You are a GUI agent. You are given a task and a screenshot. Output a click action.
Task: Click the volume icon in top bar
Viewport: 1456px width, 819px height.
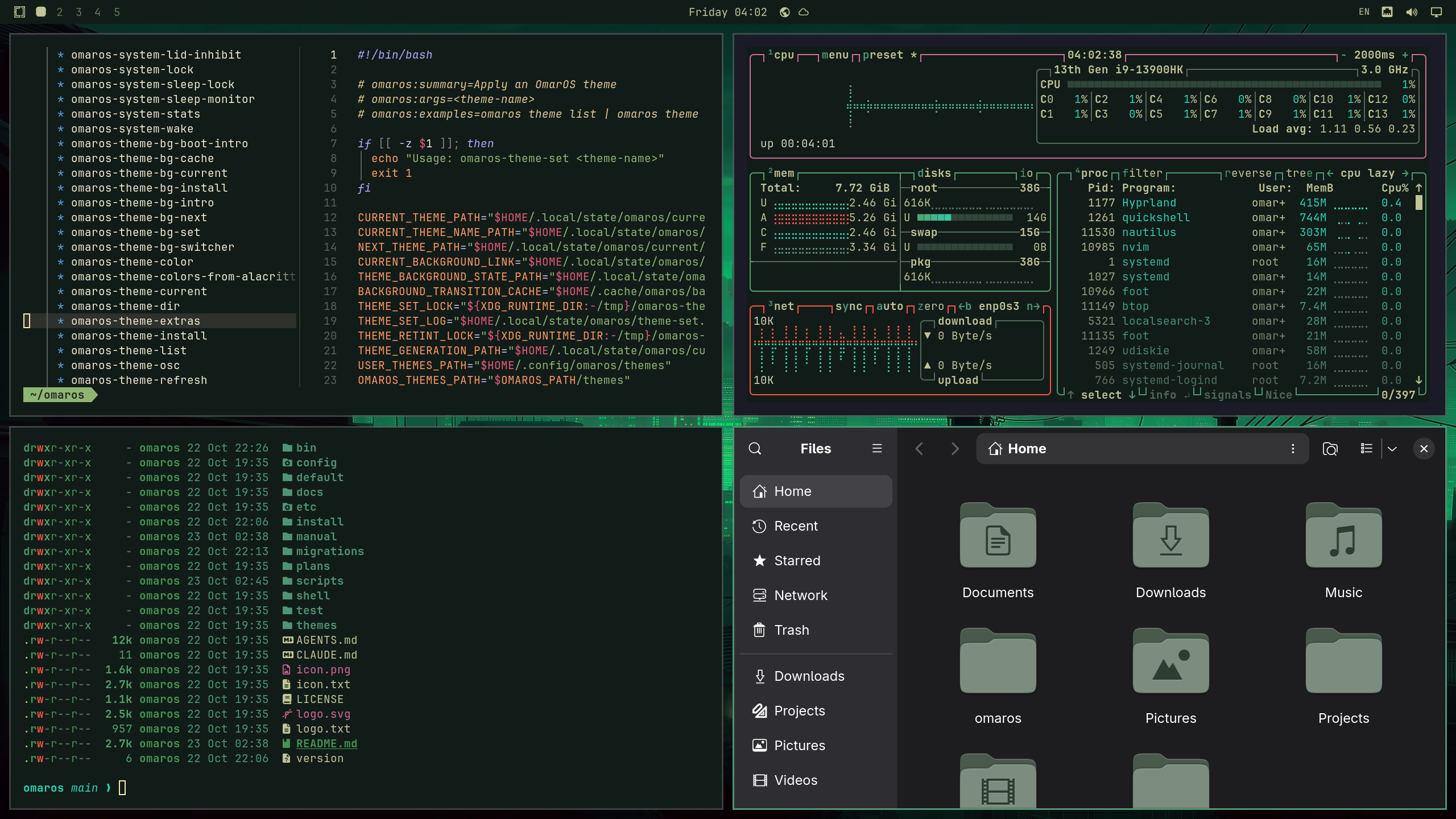pyautogui.click(x=1412, y=12)
